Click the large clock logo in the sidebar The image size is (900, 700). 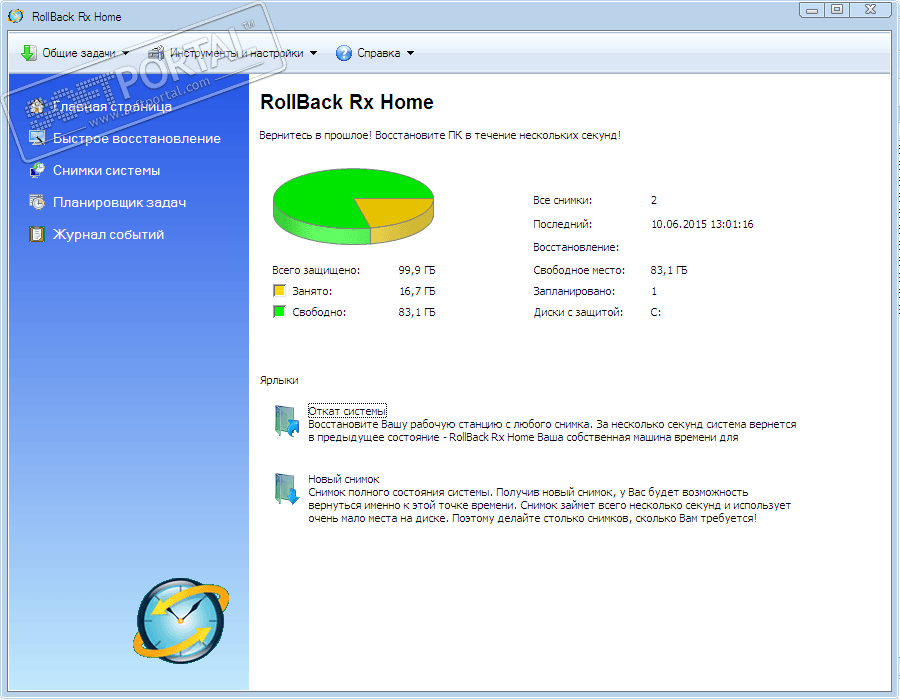coord(181,621)
